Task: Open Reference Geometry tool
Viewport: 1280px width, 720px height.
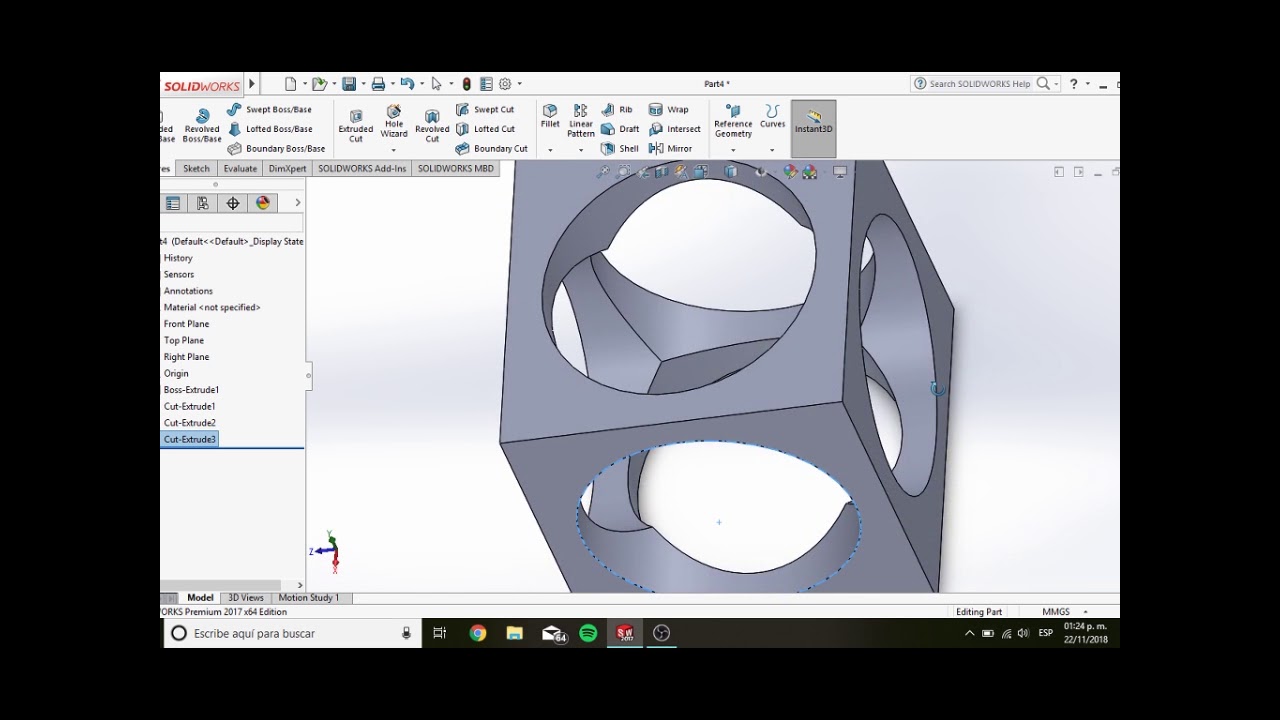Action: [x=733, y=121]
